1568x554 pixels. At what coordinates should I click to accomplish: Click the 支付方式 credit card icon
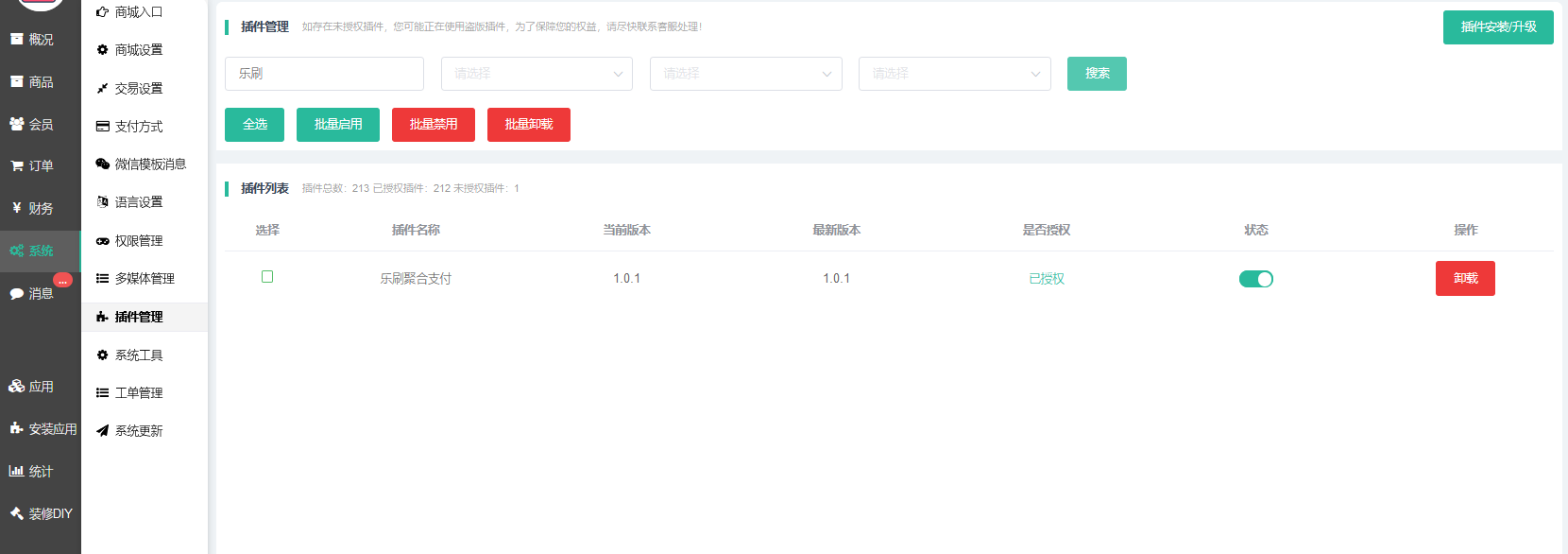point(102,126)
